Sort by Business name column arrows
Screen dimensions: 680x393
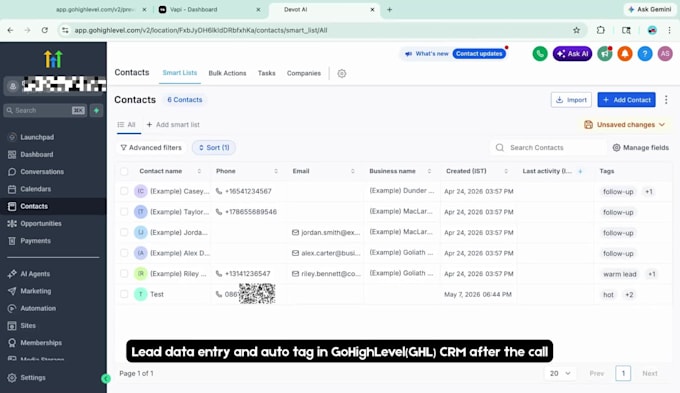tap(429, 171)
